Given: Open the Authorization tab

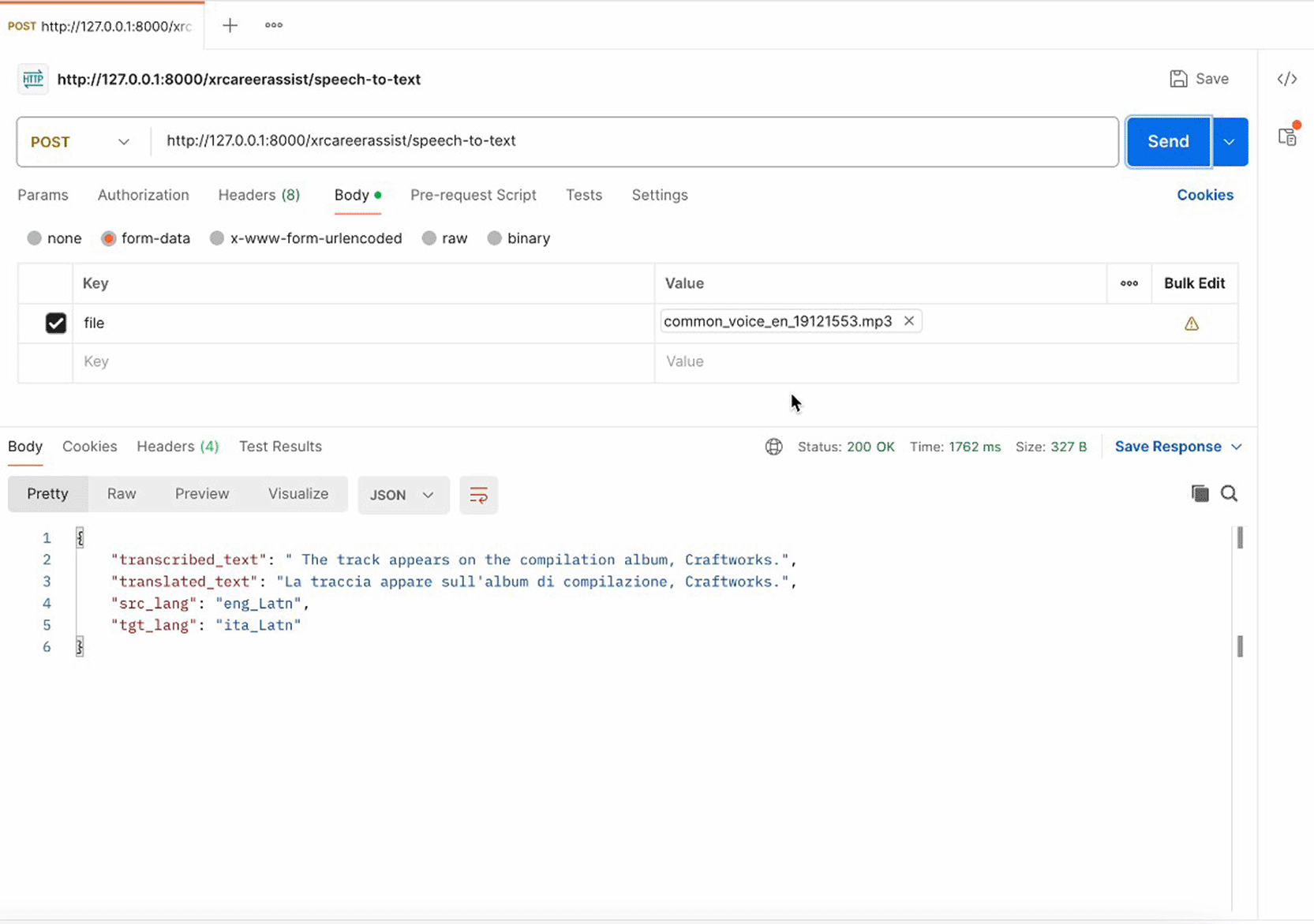Looking at the screenshot, I should (144, 195).
